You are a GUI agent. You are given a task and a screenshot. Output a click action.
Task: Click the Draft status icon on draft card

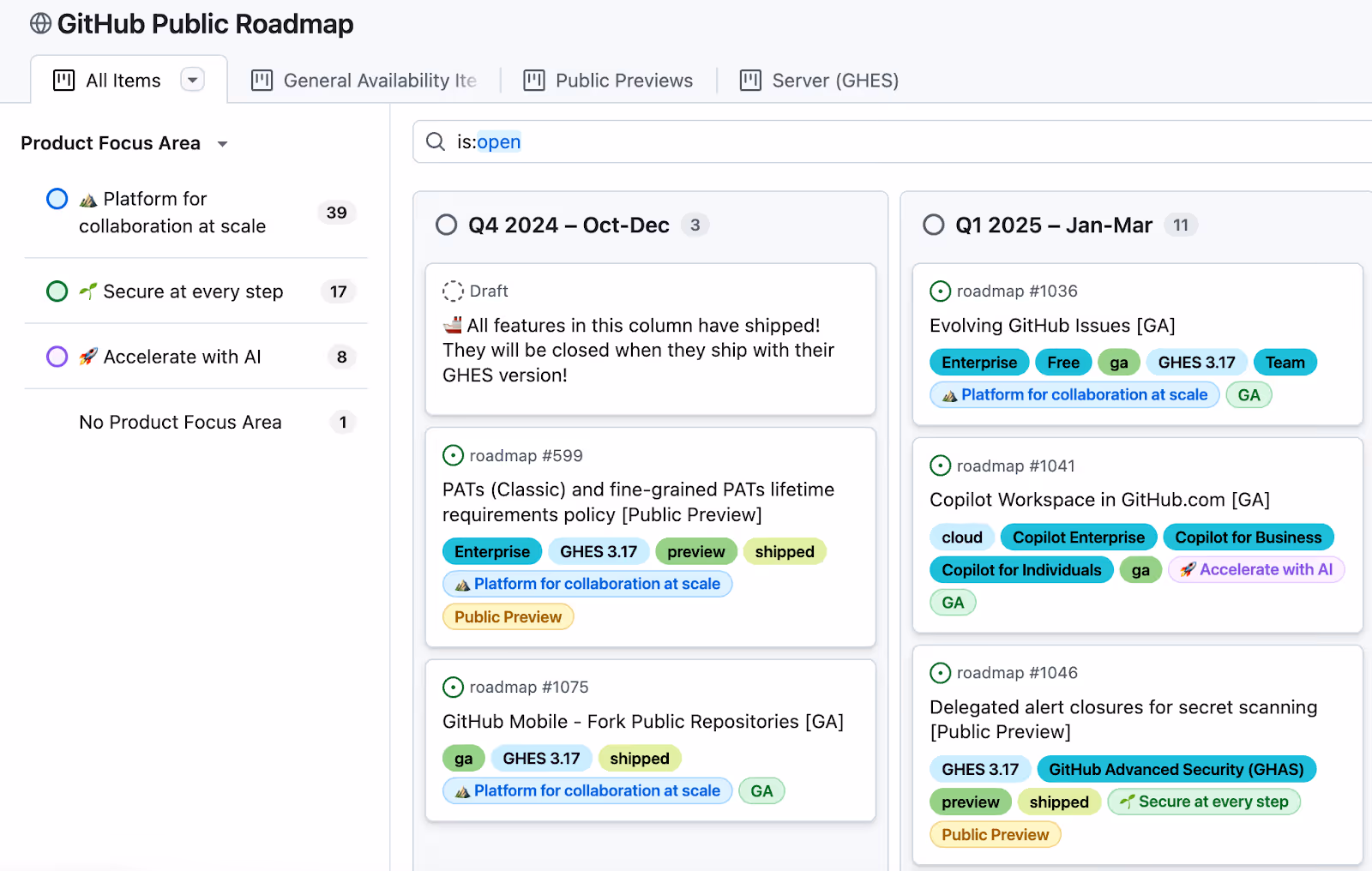click(x=453, y=291)
